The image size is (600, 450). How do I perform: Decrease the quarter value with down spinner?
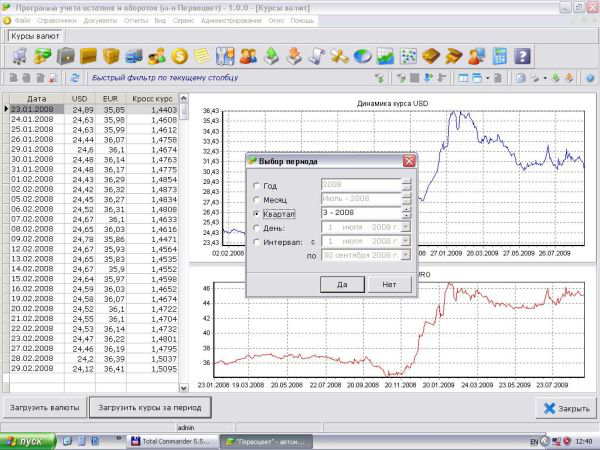coord(406,215)
